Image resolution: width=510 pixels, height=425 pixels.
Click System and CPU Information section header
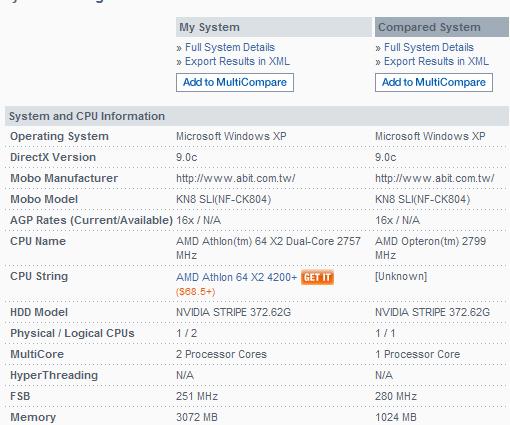pyautogui.click(x=257, y=116)
